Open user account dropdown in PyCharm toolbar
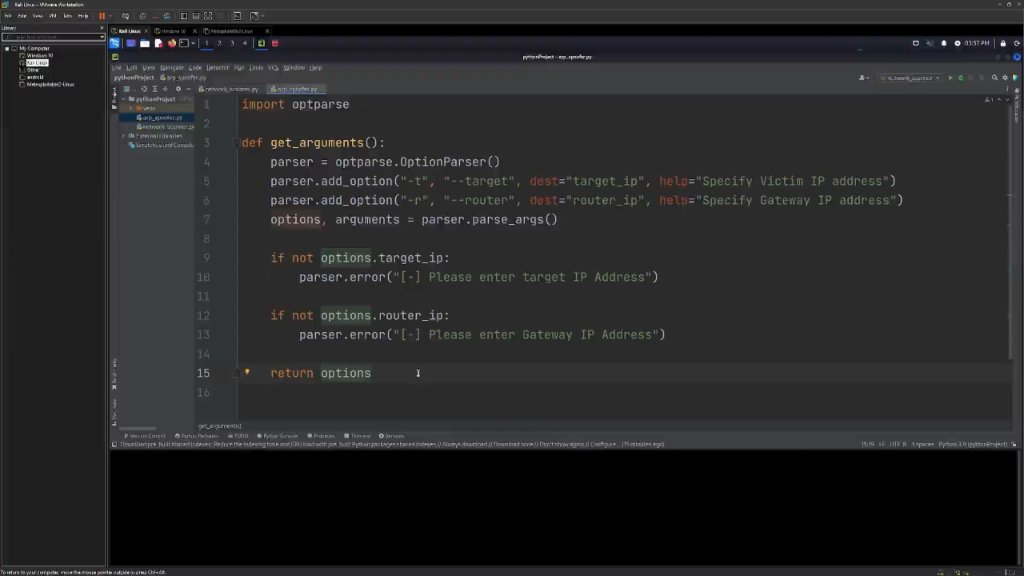The height and width of the screenshot is (576, 1024). 863,78
